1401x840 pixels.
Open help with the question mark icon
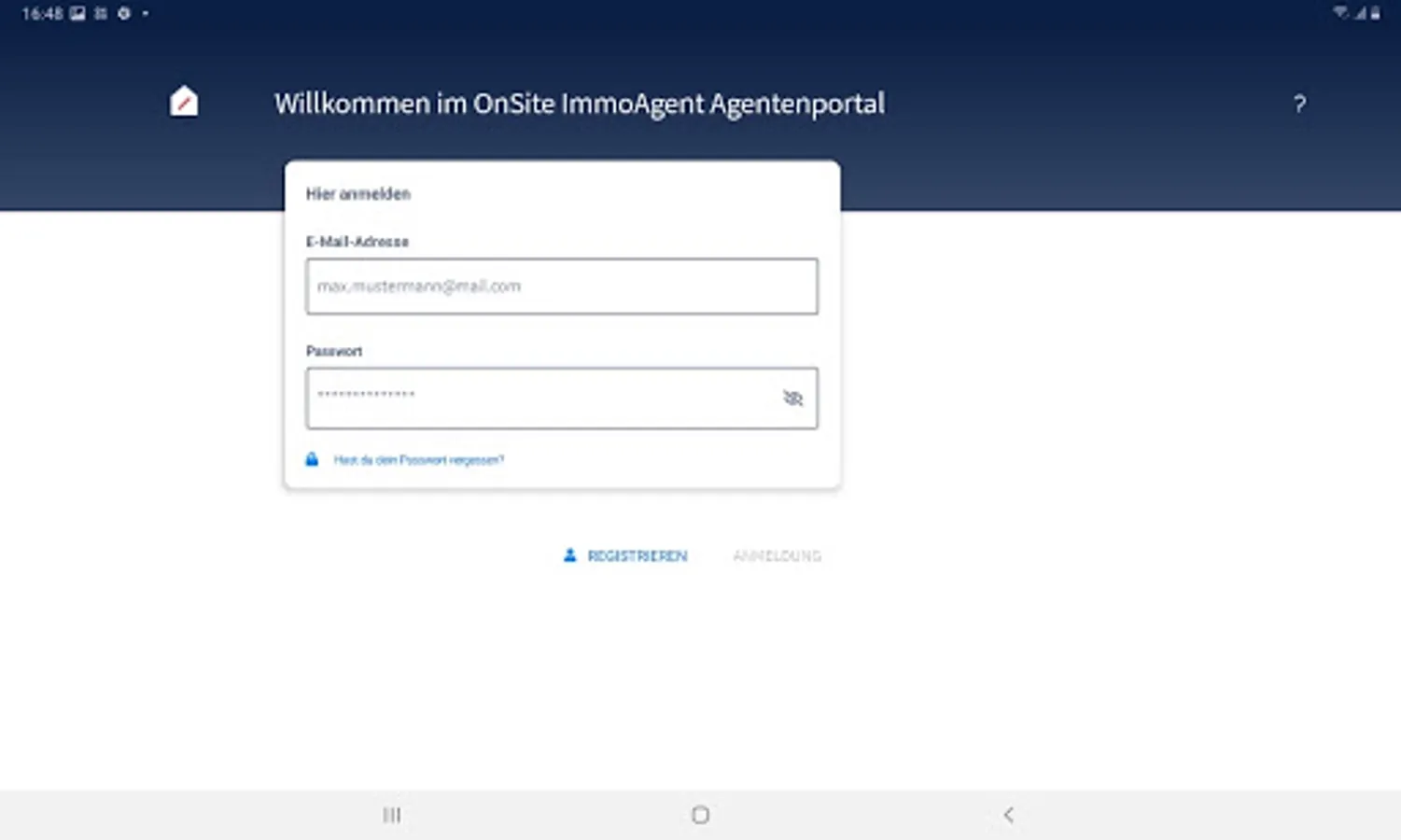coord(1299,104)
